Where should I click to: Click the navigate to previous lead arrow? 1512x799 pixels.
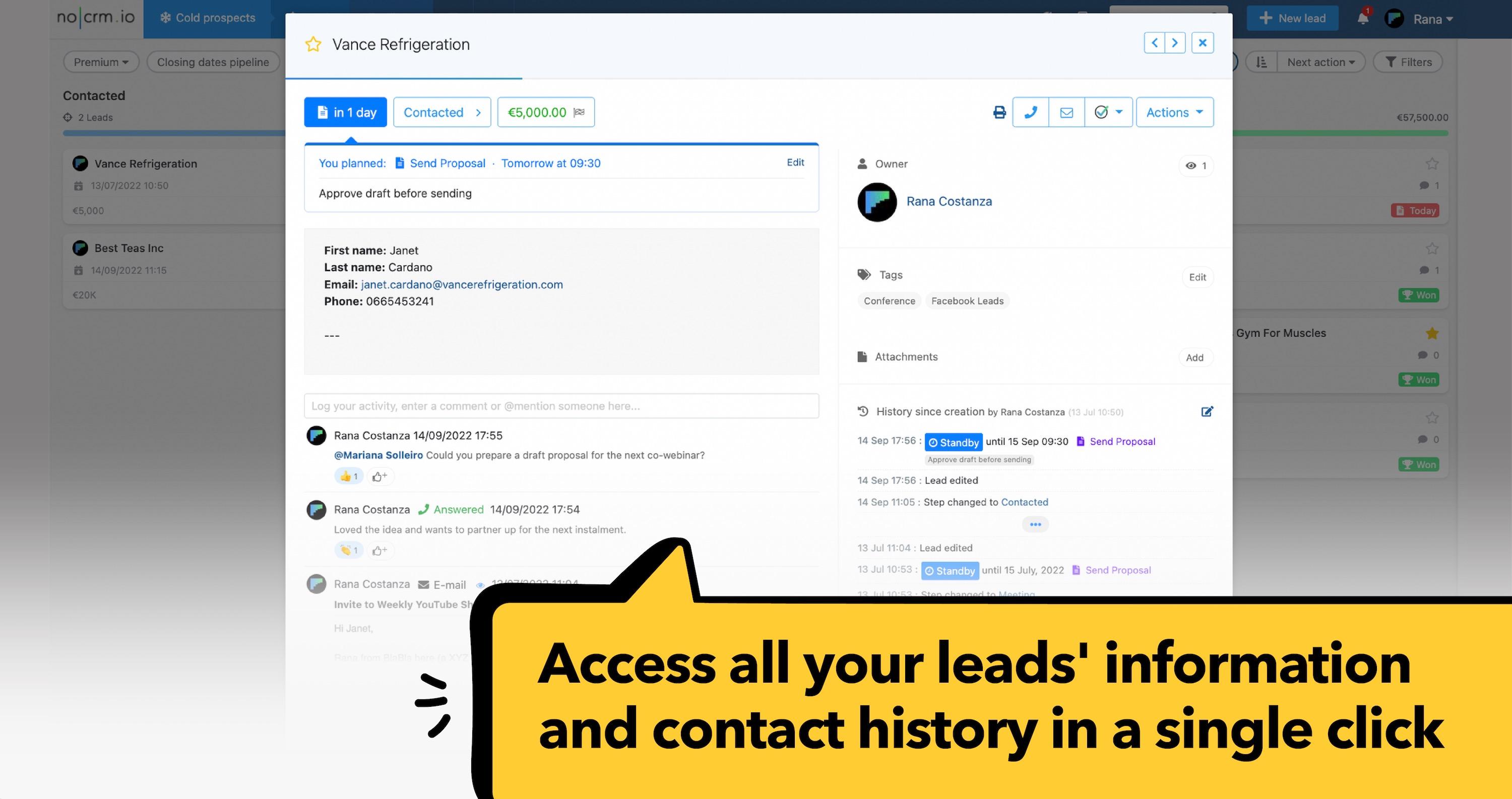(1155, 42)
